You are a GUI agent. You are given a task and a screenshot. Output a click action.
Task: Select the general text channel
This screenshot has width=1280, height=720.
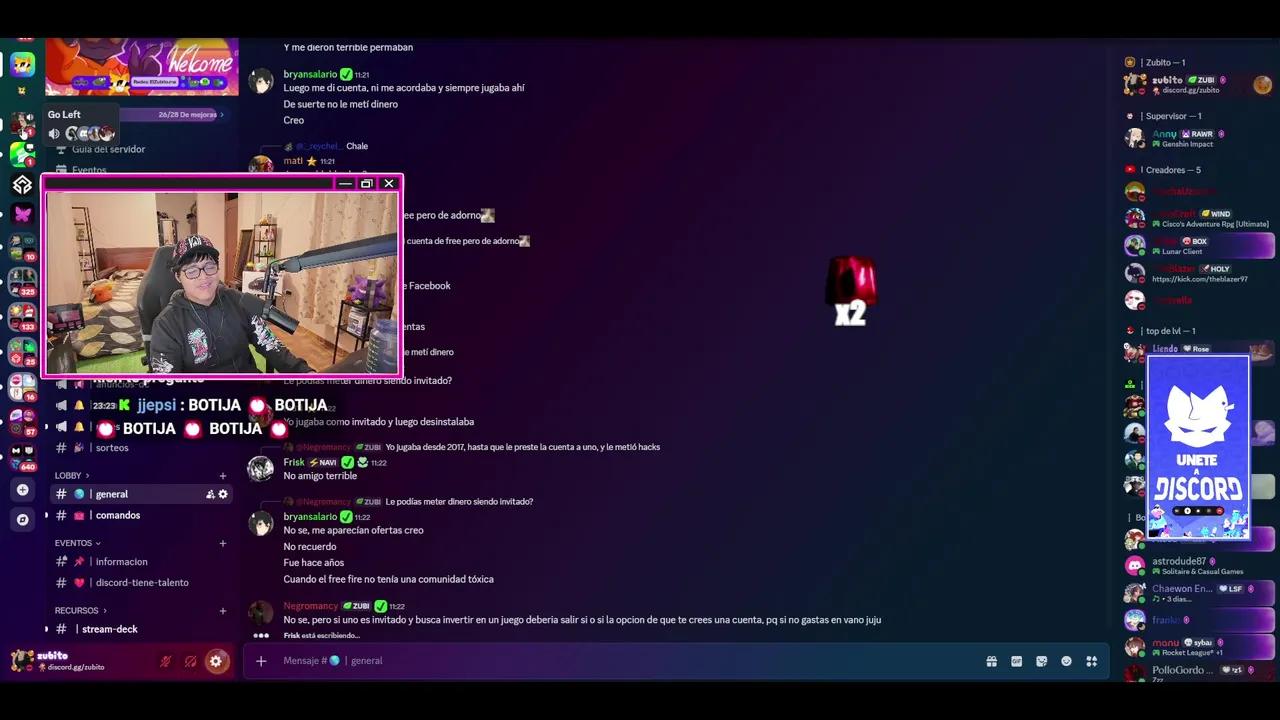click(140, 494)
